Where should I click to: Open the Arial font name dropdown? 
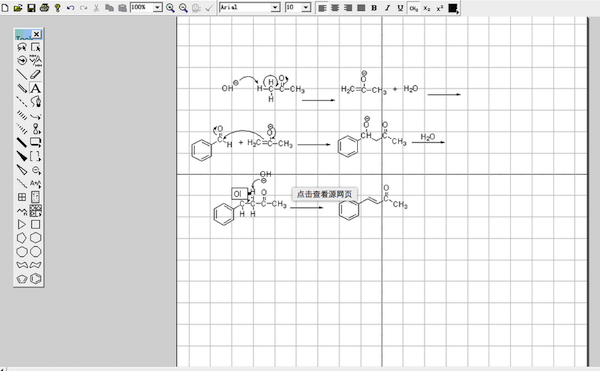275,8
